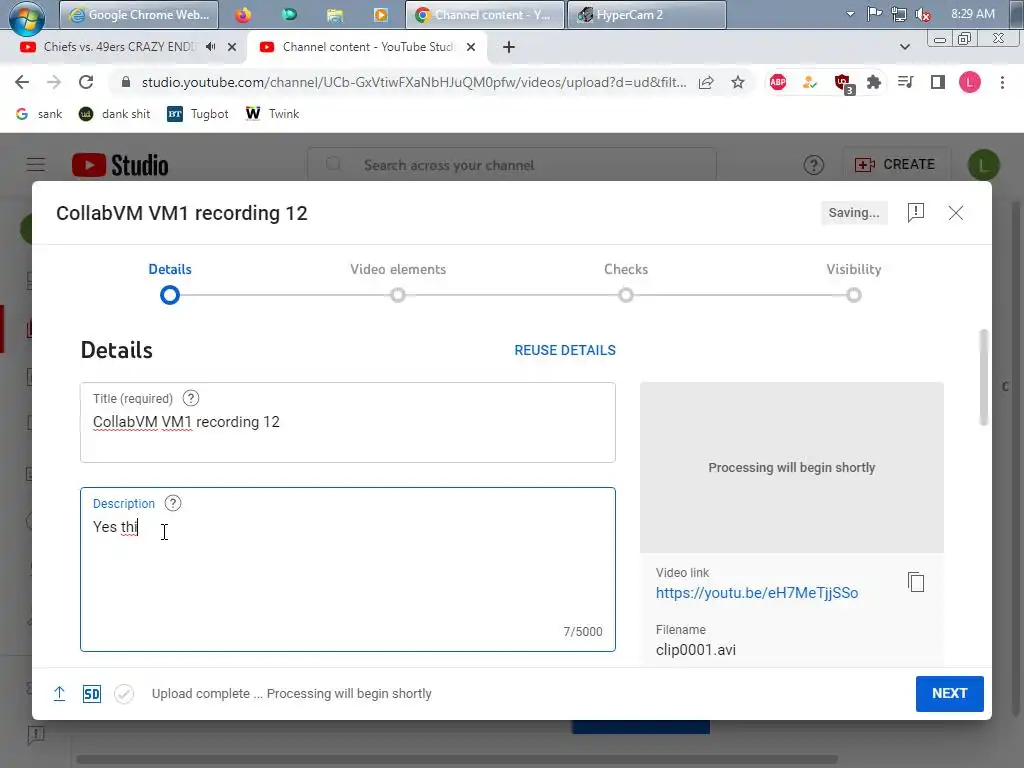Open YouTube Studio help icon
The height and width of the screenshot is (768, 1024).
814,165
